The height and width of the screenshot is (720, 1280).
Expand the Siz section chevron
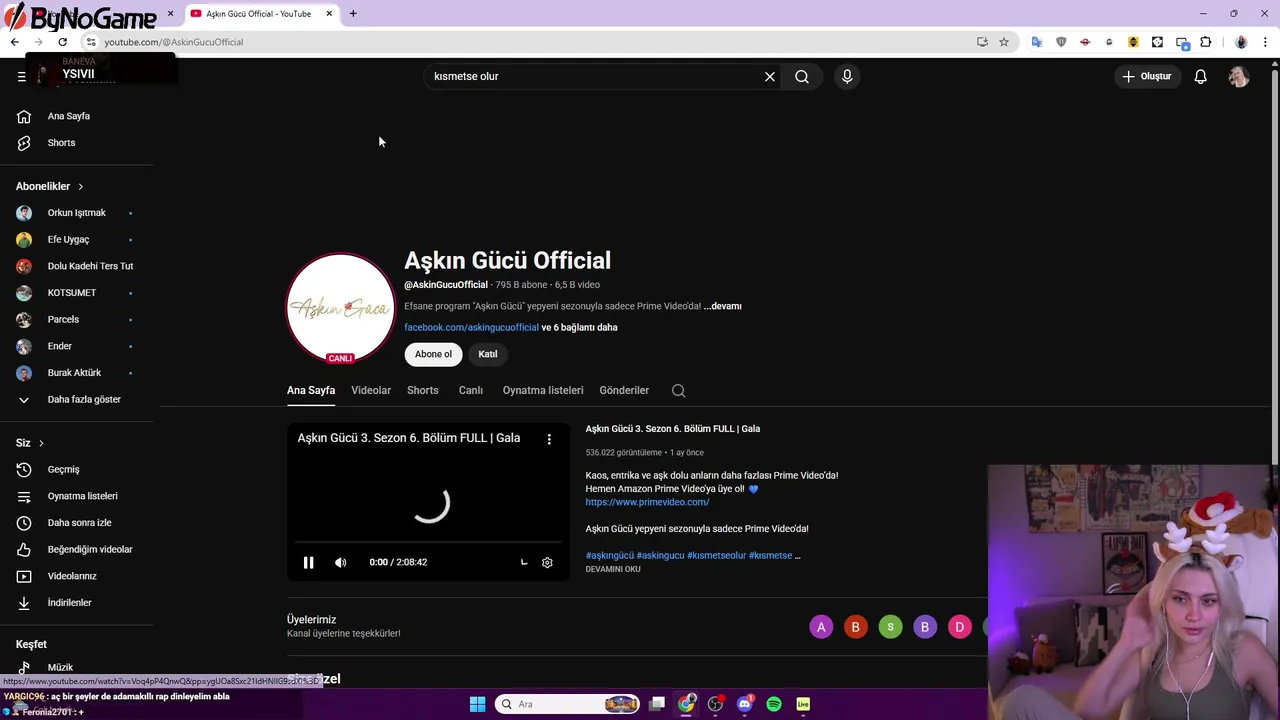pyautogui.click(x=41, y=443)
